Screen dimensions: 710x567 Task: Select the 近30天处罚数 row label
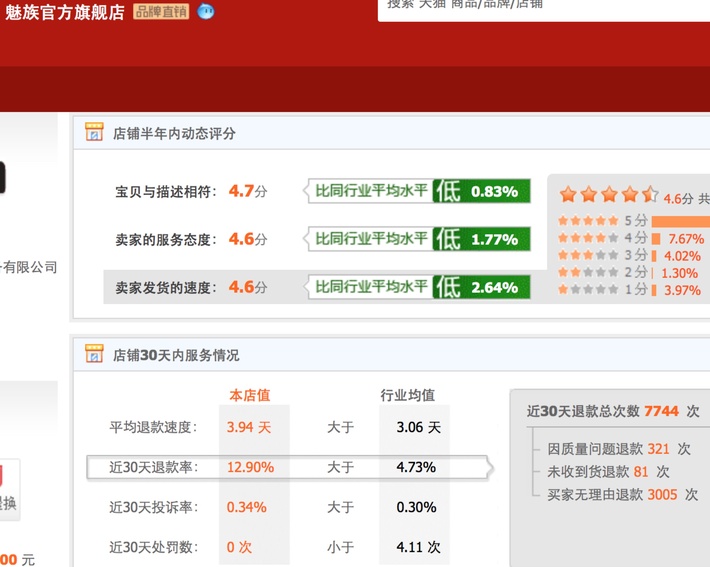(154, 547)
